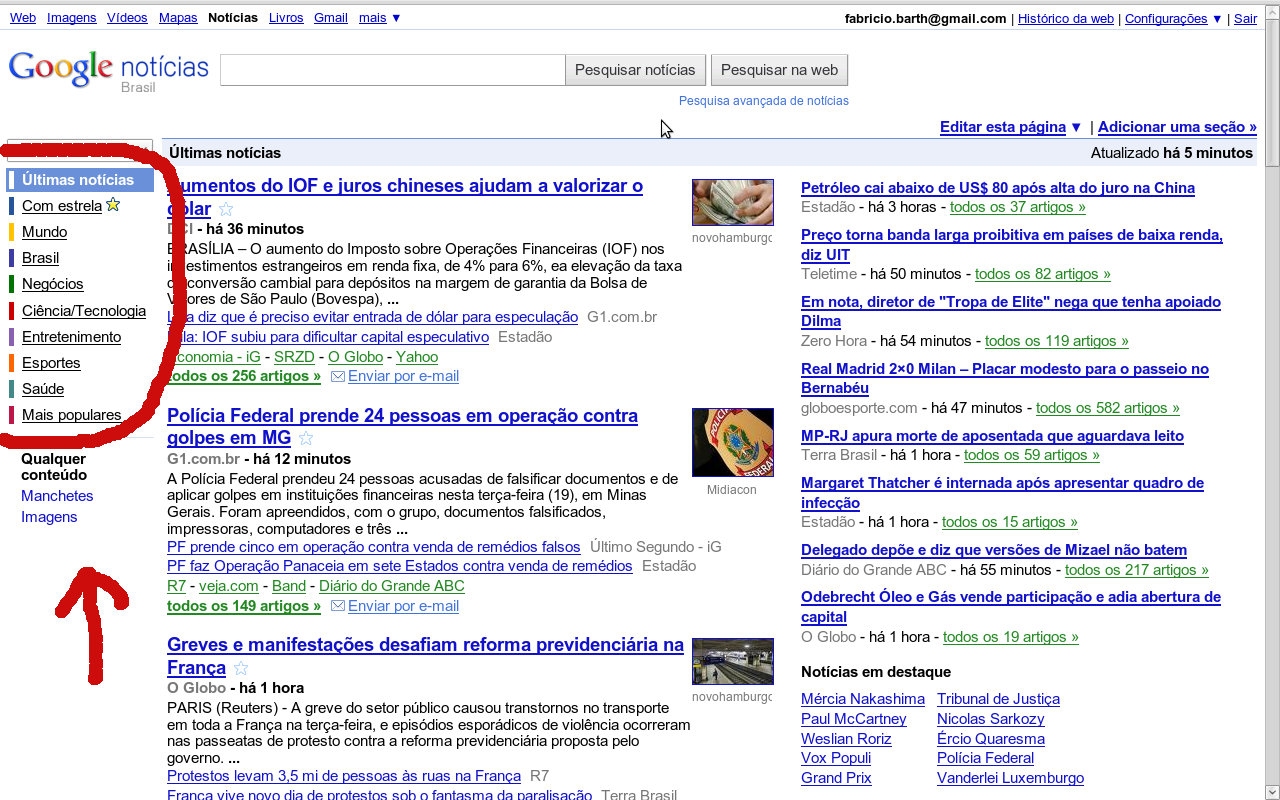1280x800 pixels.
Task: Click 'todos os 256 artigos' link
Action: pyautogui.click(x=244, y=377)
